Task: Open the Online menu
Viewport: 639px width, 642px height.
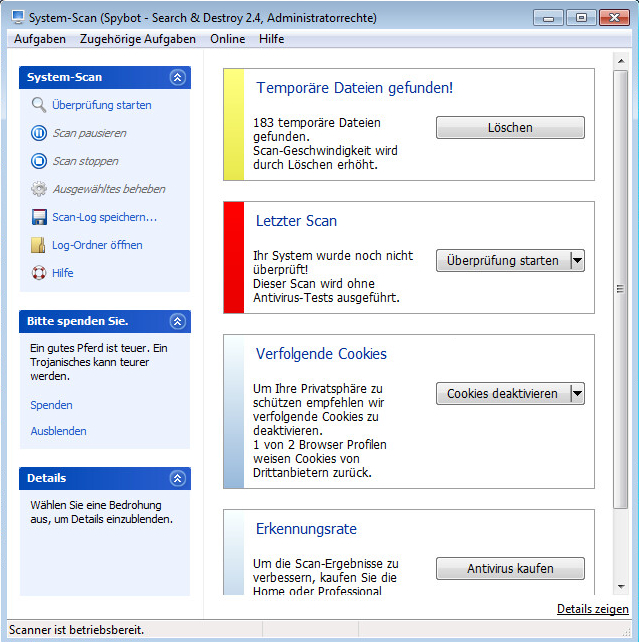Action: click(228, 39)
